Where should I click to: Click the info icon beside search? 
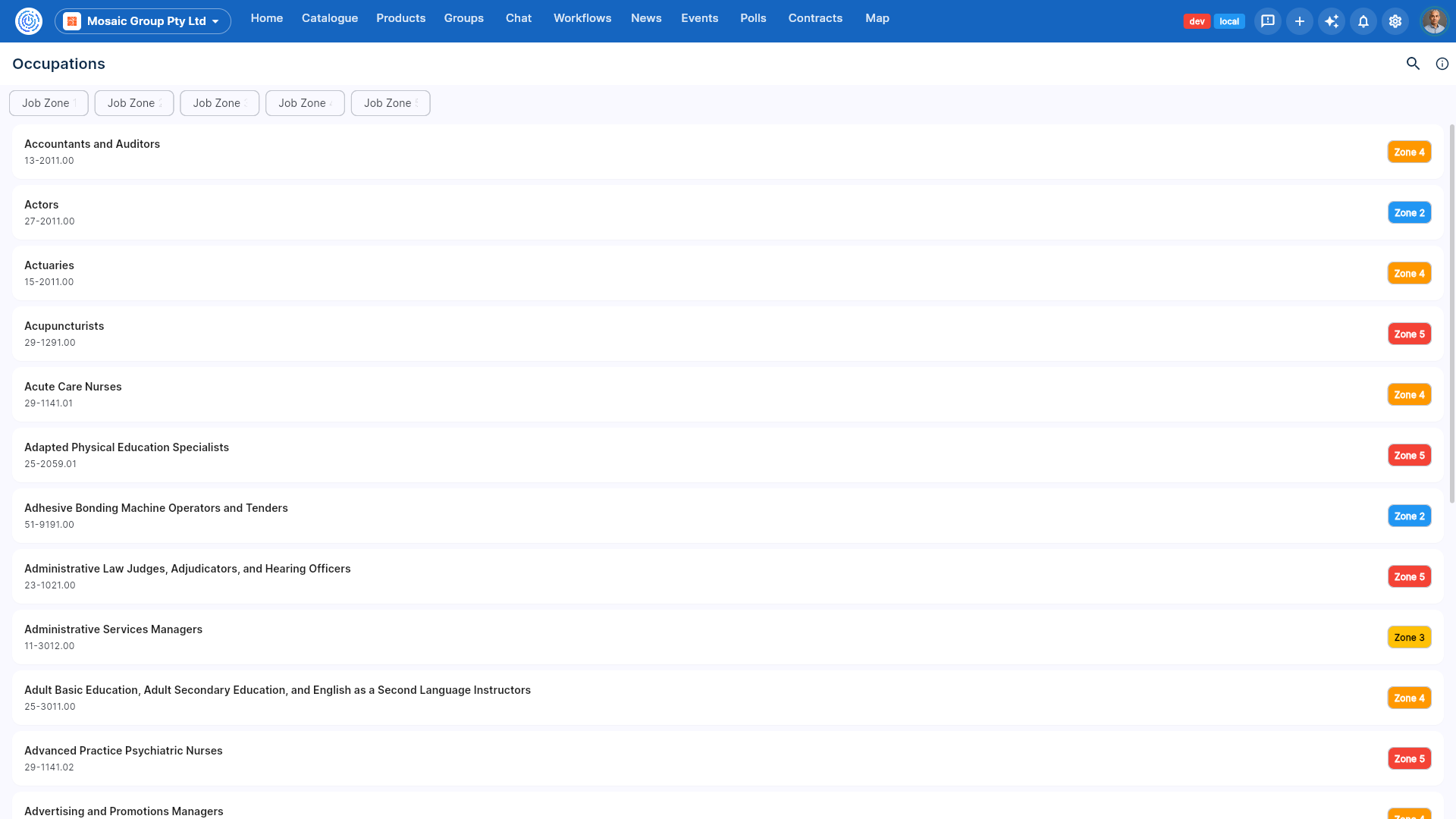point(1442,64)
